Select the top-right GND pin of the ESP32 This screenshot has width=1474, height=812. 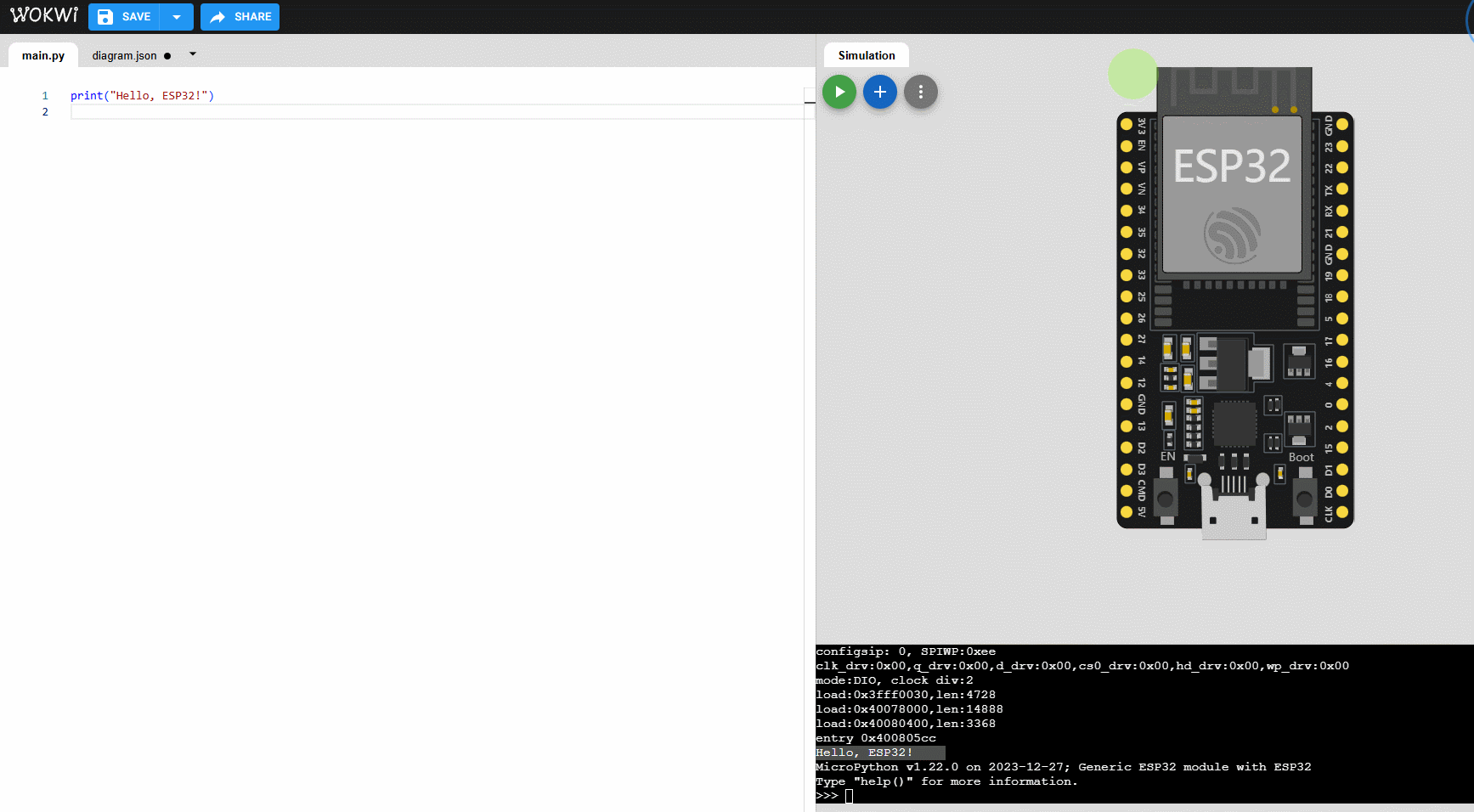[1342, 124]
